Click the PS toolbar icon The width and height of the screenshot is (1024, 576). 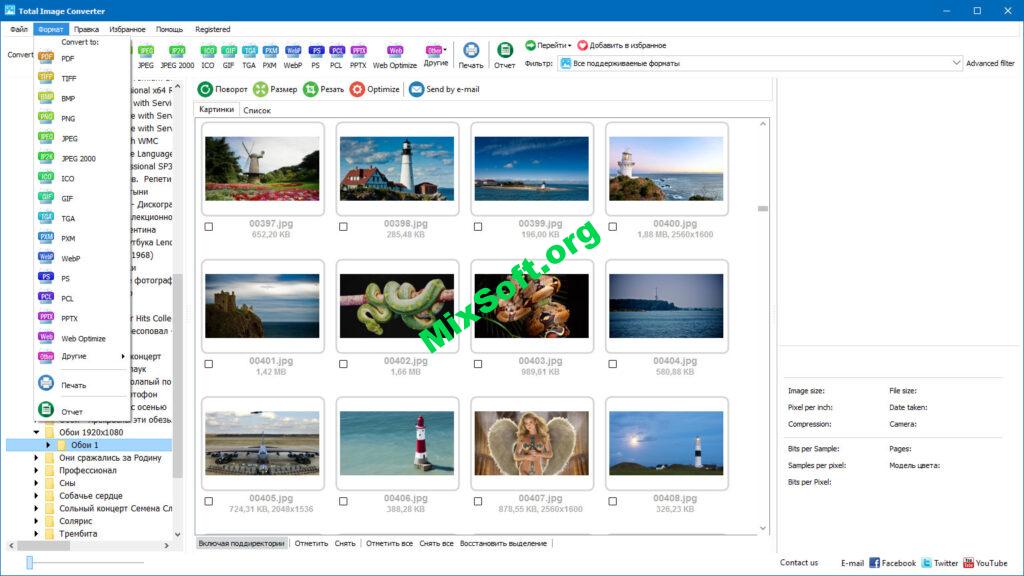[x=315, y=57]
